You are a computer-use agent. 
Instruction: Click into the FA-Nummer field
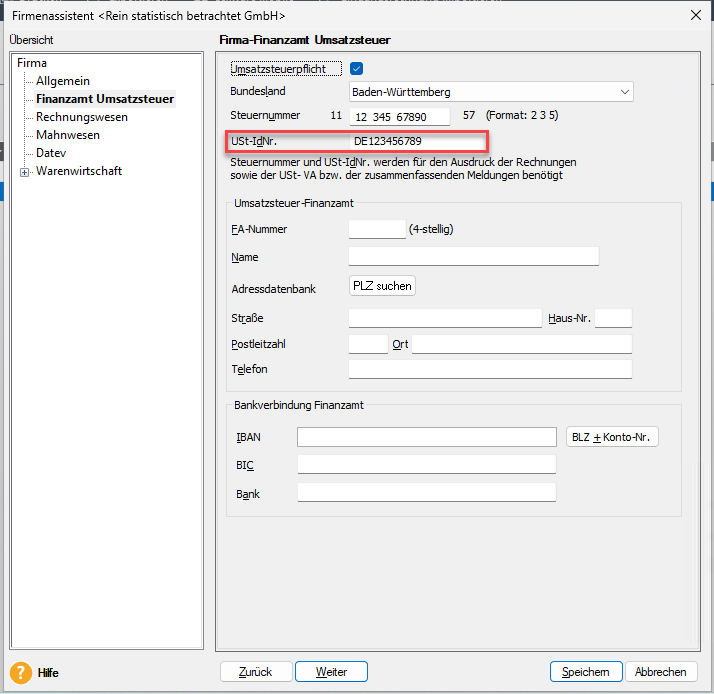tap(377, 229)
